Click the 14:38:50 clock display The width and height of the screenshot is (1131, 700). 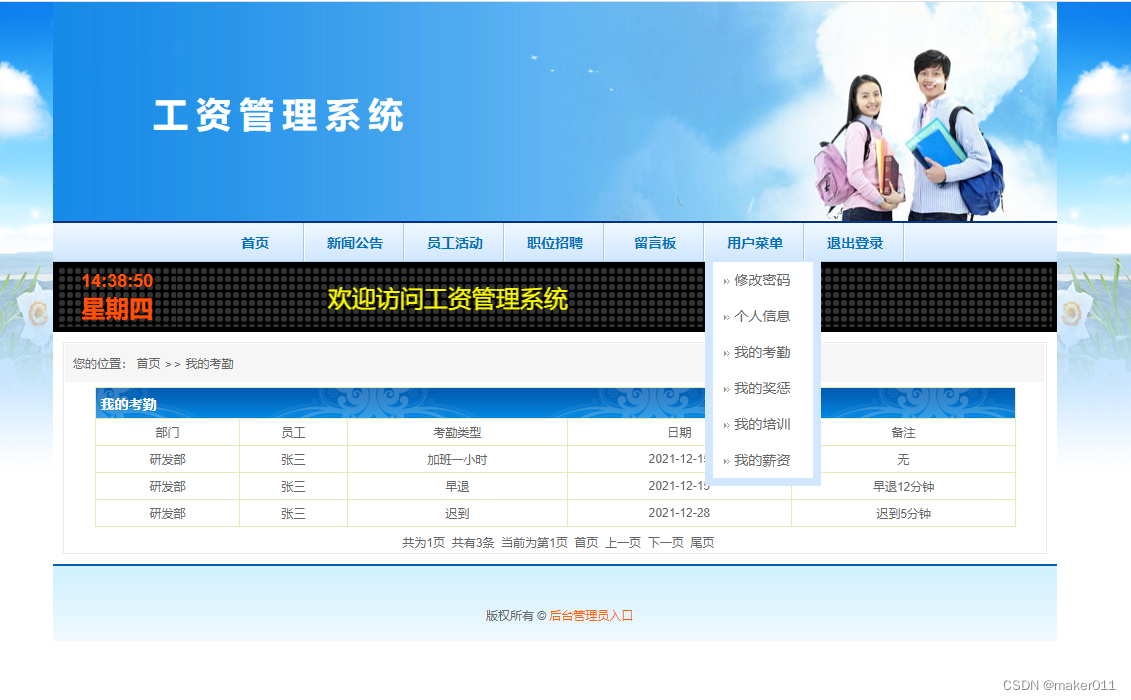pyautogui.click(x=117, y=281)
